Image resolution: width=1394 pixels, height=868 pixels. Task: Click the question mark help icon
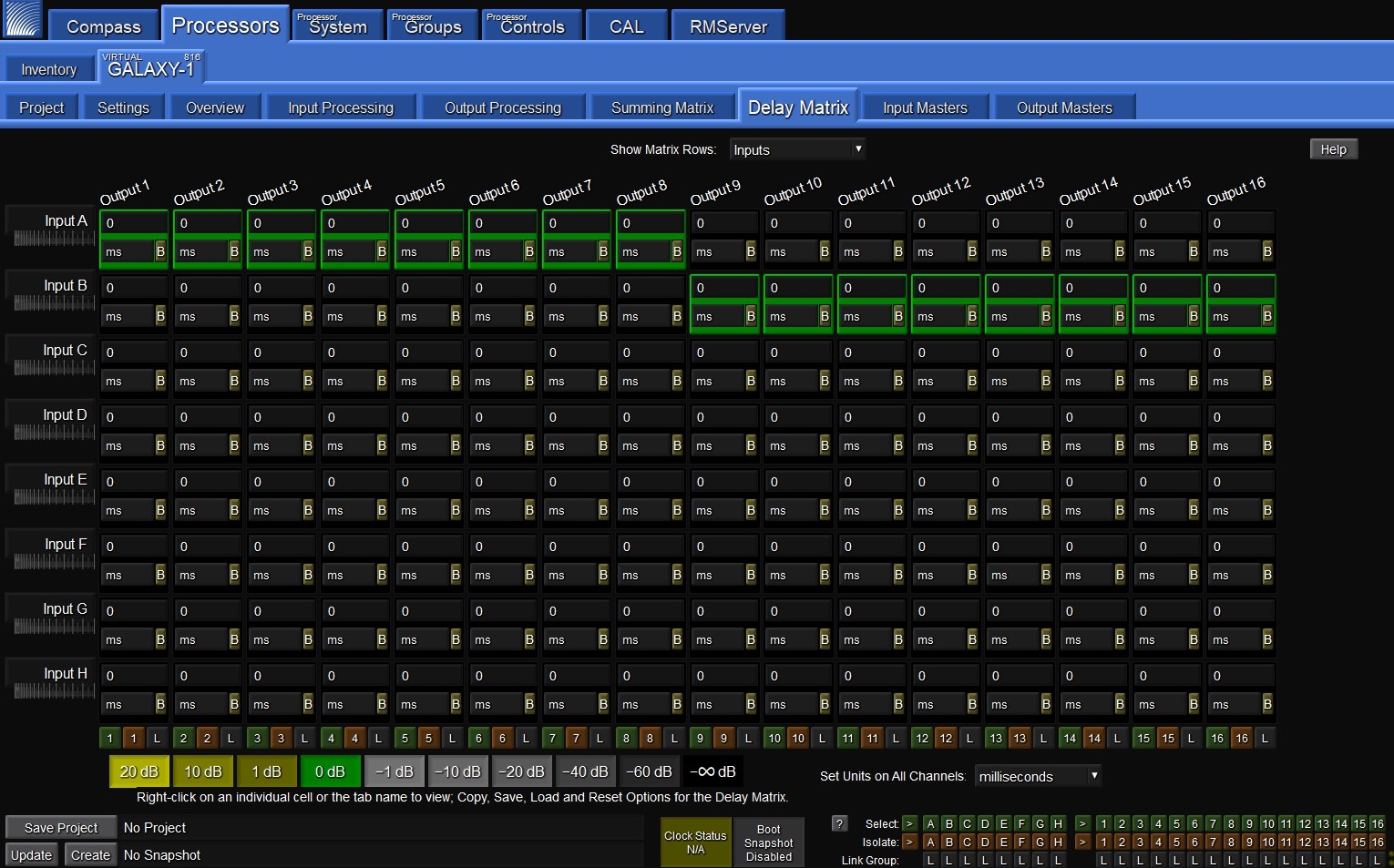coord(839,823)
